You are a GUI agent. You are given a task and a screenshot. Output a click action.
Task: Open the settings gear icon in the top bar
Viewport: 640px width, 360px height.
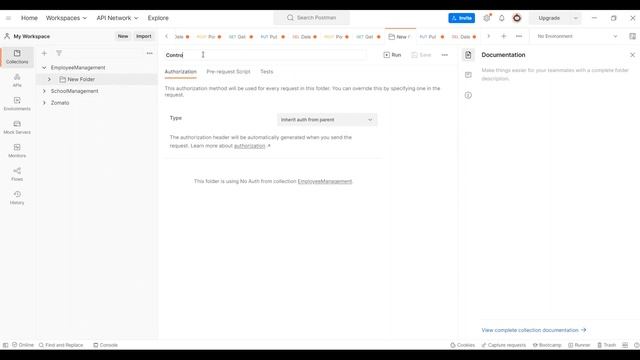(x=487, y=18)
